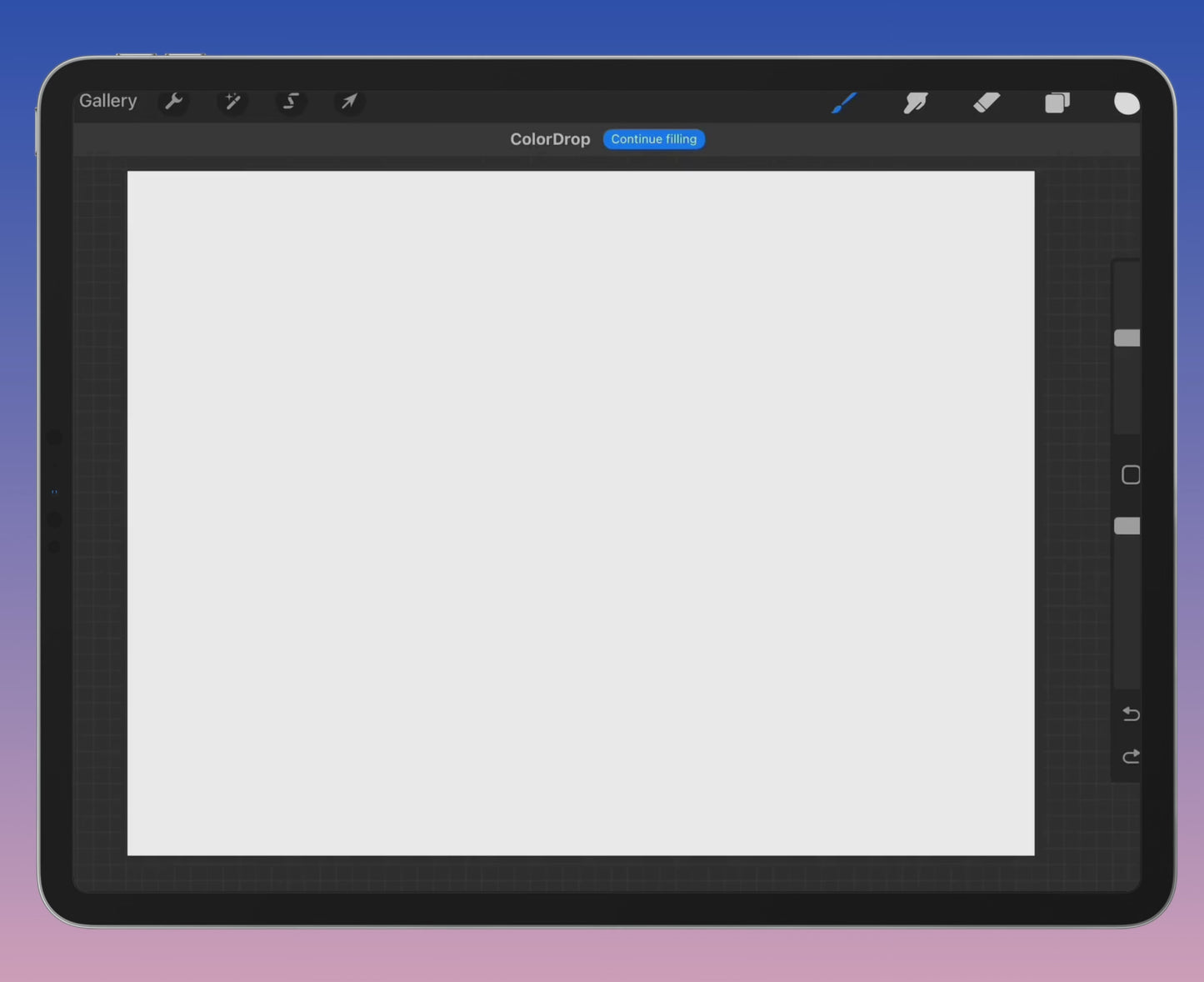Tap the undo arrow on the sidebar

[x=1130, y=714]
